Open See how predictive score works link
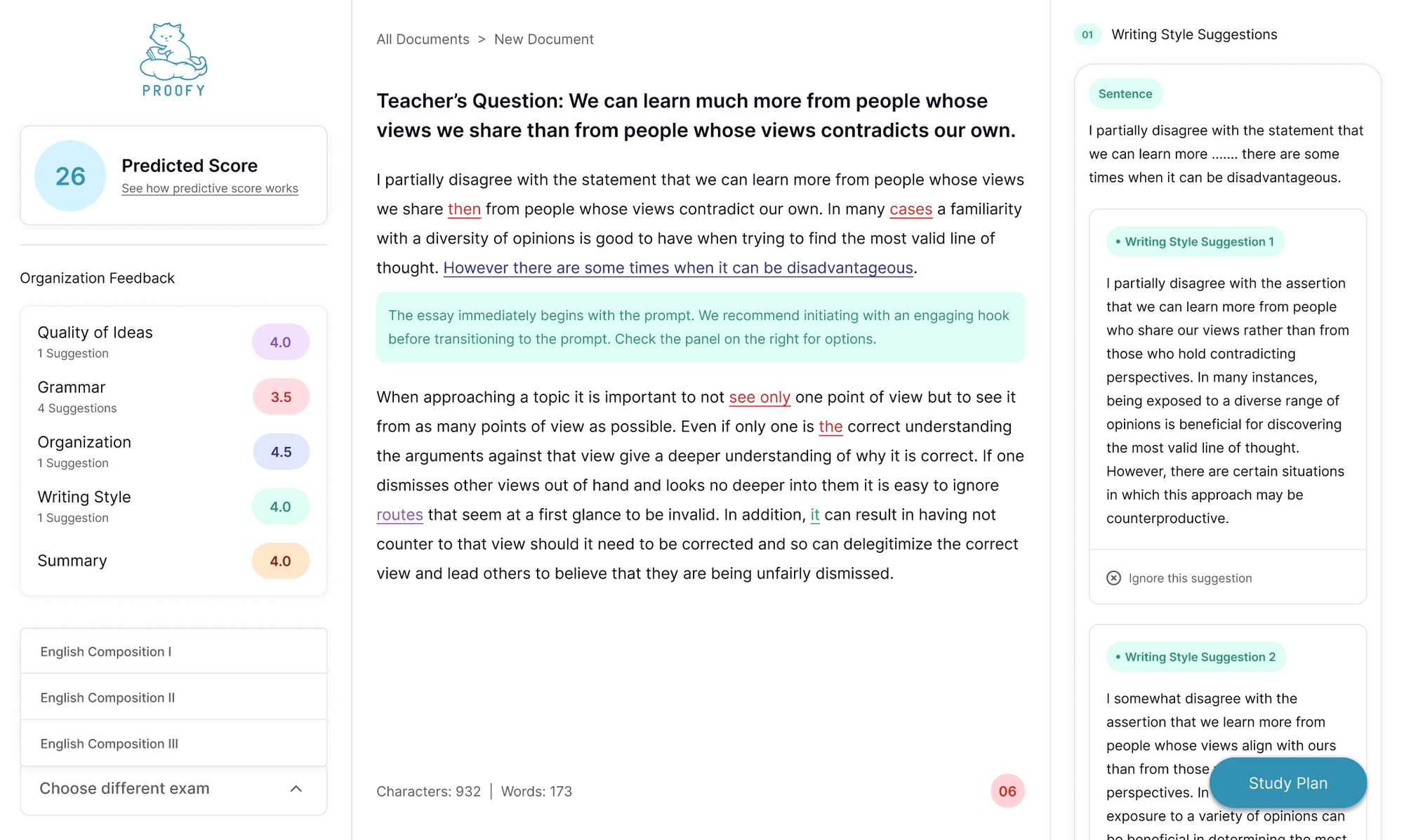The height and width of the screenshot is (840, 1404). coord(209,188)
